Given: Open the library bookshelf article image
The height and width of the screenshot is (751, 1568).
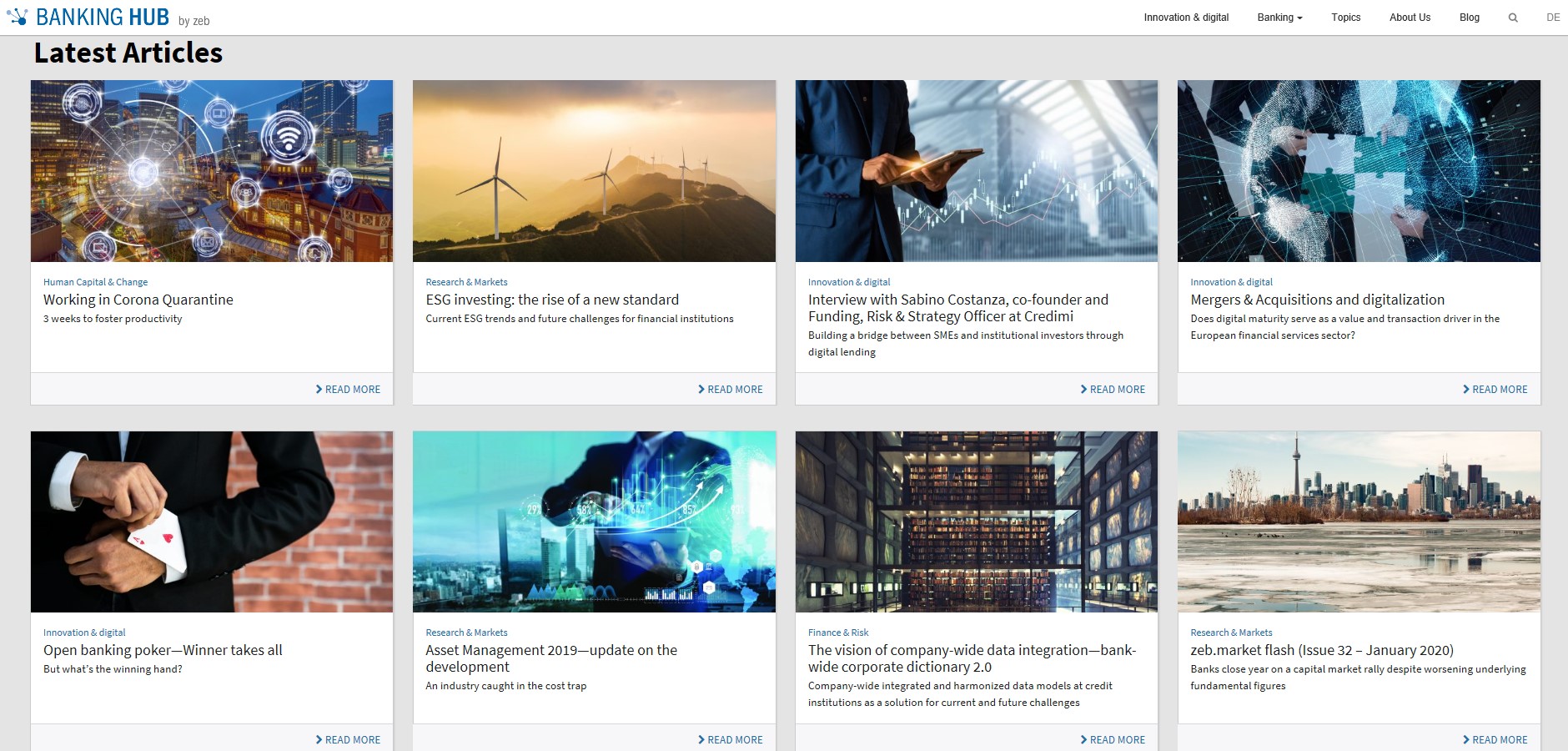Looking at the screenshot, I should pyautogui.click(x=976, y=522).
